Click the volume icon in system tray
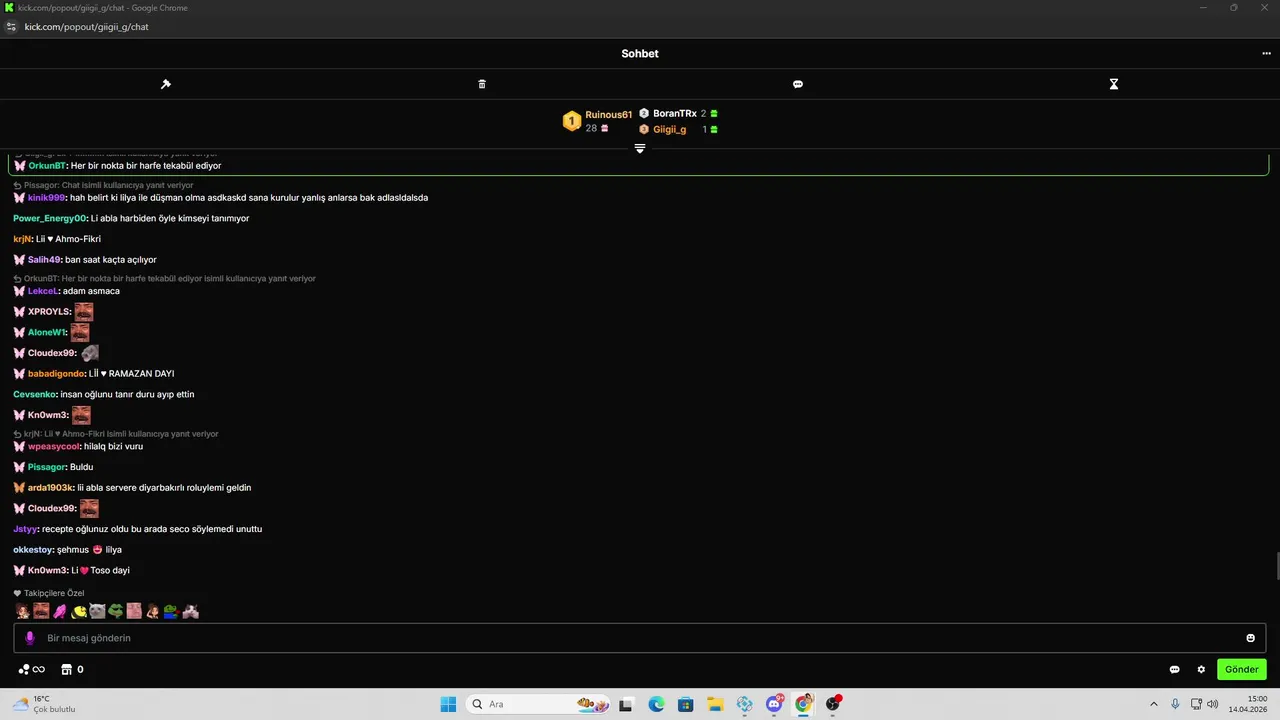 (x=1212, y=704)
